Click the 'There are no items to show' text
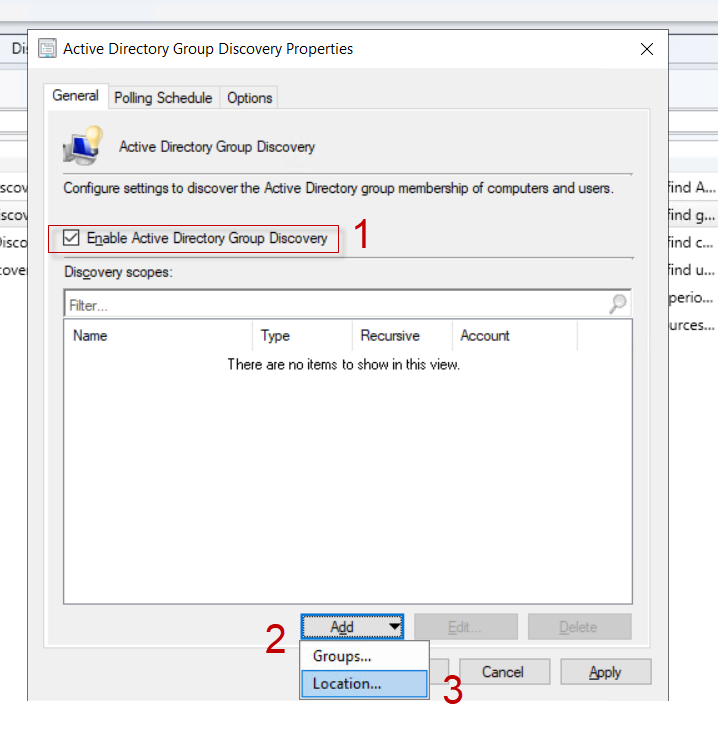 344,364
